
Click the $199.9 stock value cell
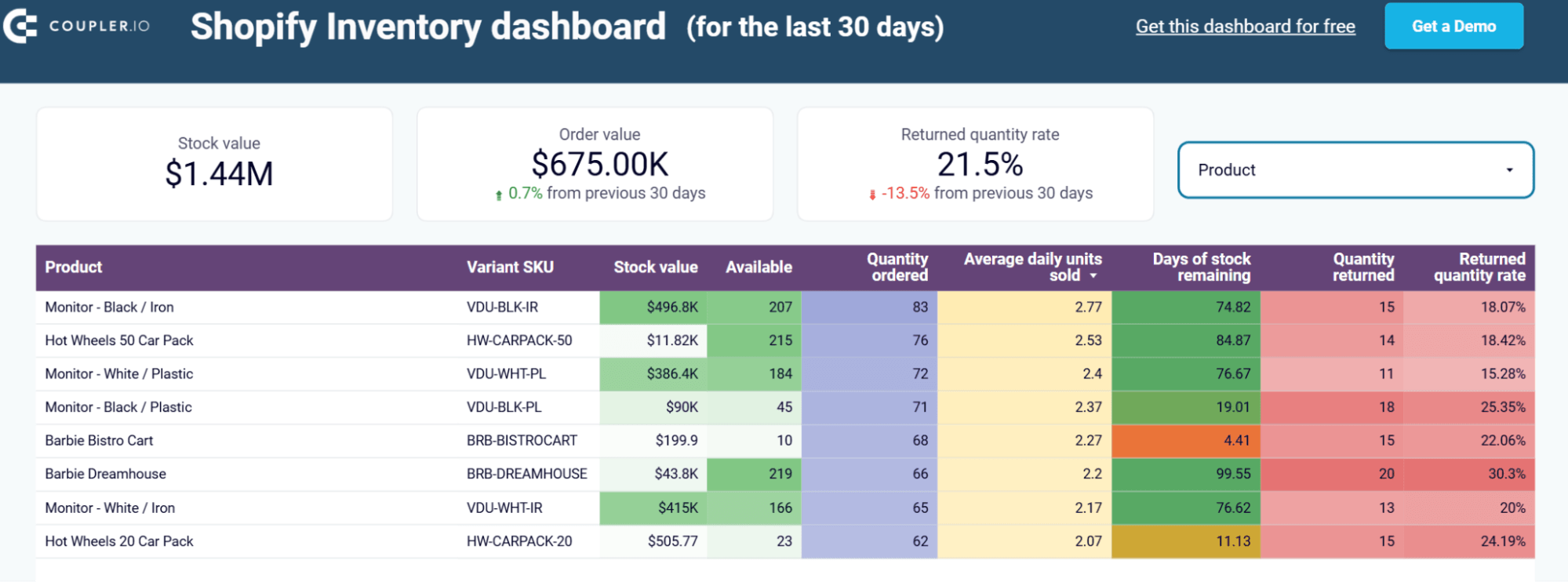653,441
